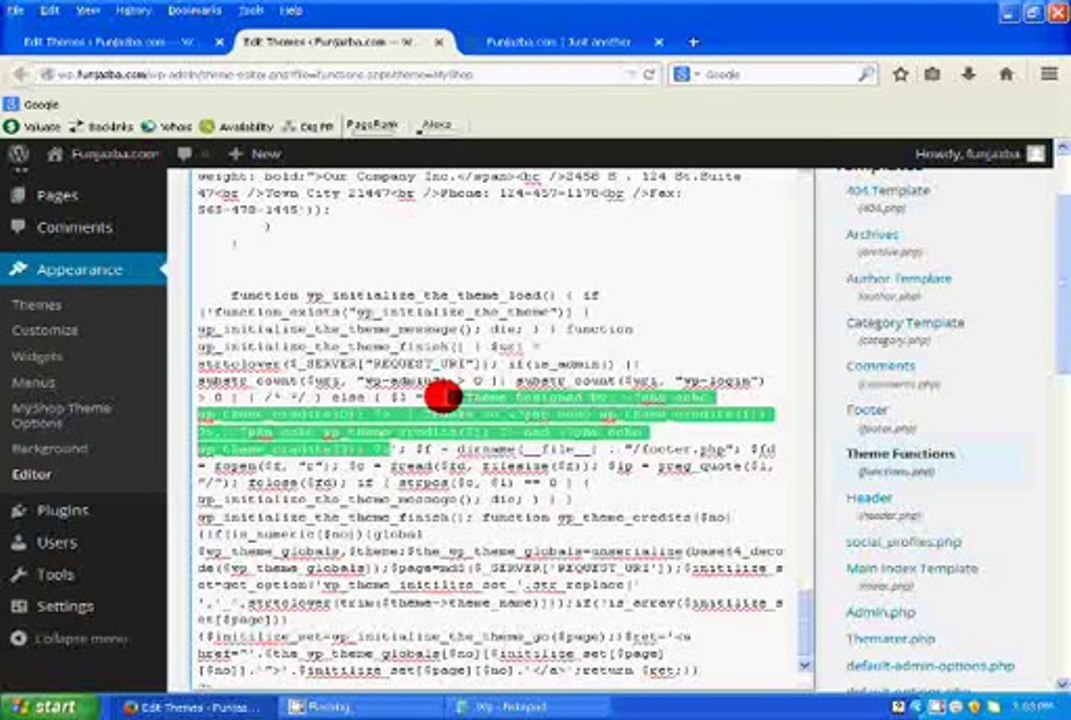Open Customize under Appearance
The image size is (1071, 720).
click(x=45, y=331)
